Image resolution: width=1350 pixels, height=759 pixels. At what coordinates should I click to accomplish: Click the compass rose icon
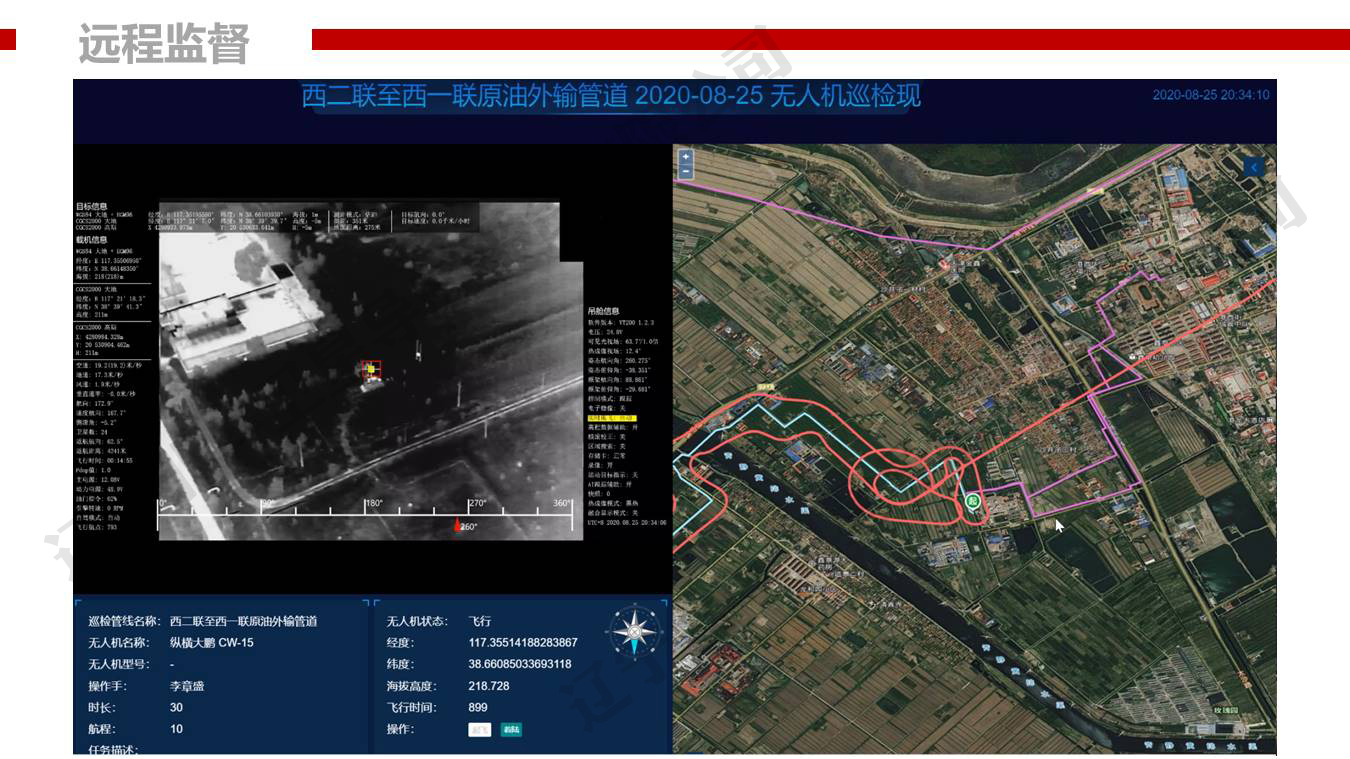pos(632,631)
